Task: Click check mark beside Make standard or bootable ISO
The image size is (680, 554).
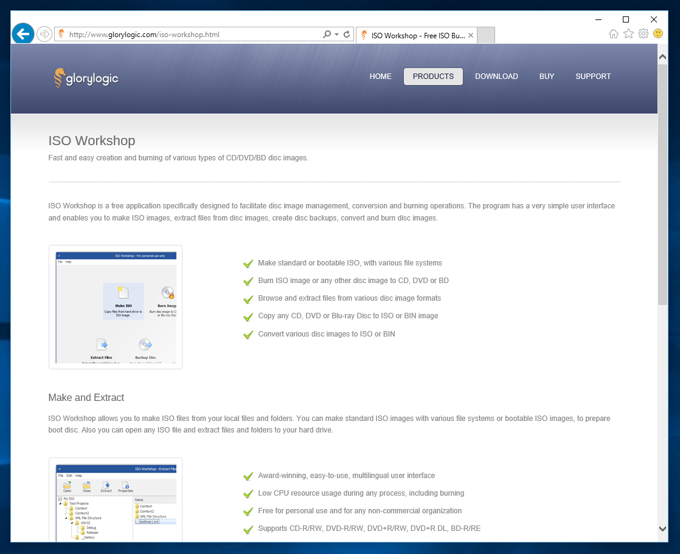Action: coord(248,264)
